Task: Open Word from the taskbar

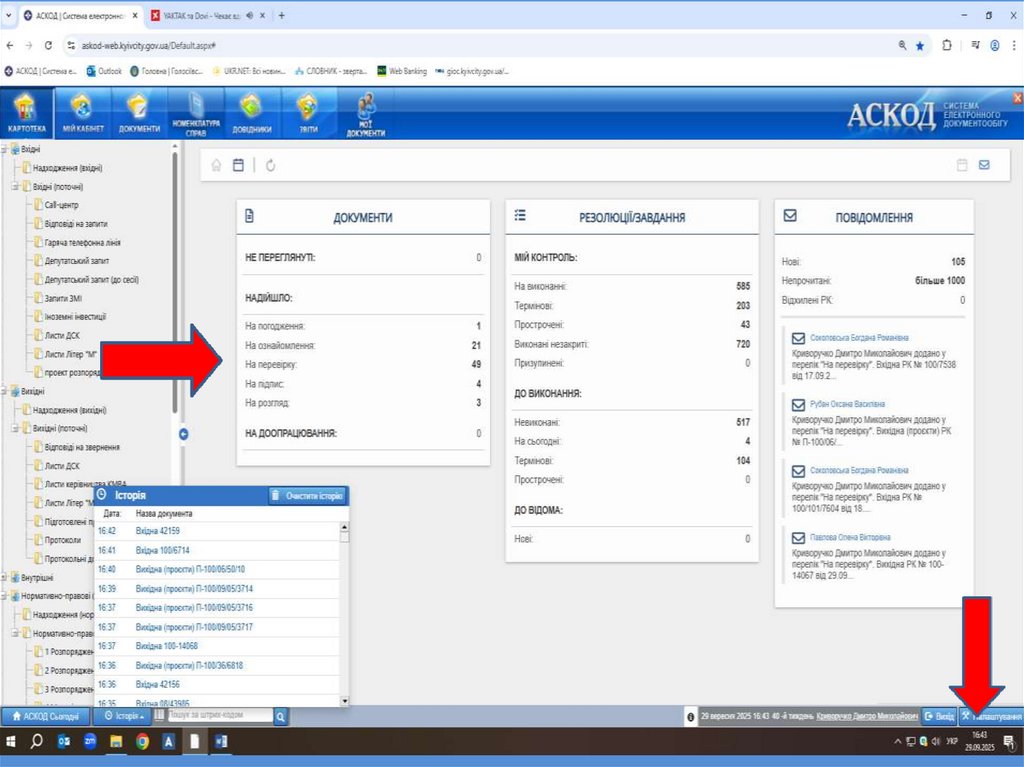Action: [x=221, y=742]
